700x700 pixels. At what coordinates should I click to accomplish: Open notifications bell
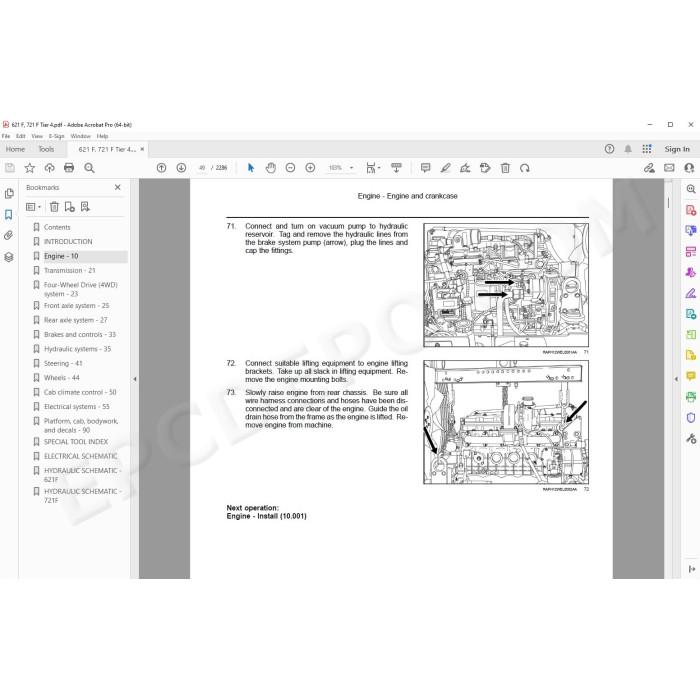point(628,150)
